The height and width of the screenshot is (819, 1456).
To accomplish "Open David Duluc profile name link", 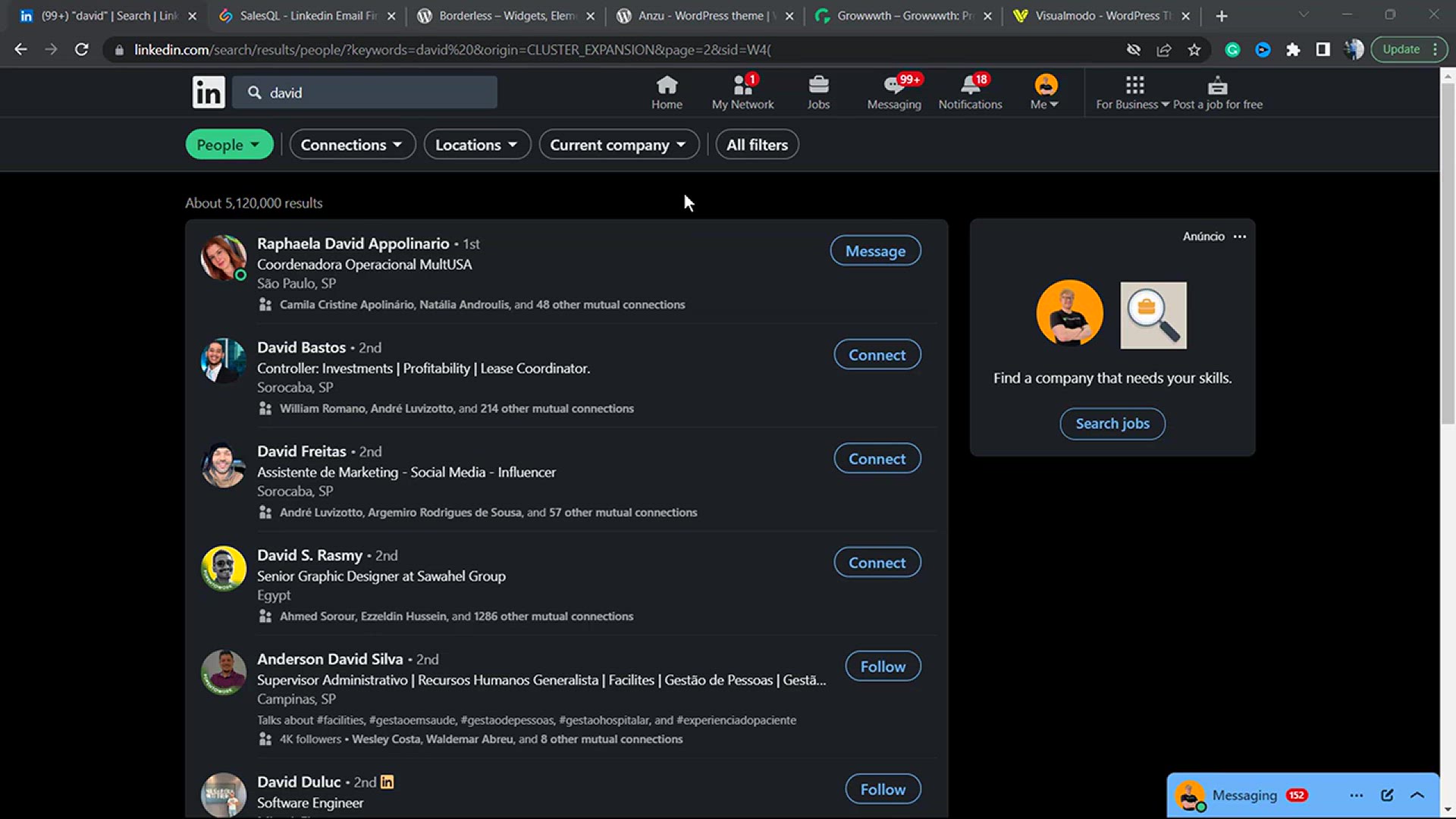I will [299, 782].
